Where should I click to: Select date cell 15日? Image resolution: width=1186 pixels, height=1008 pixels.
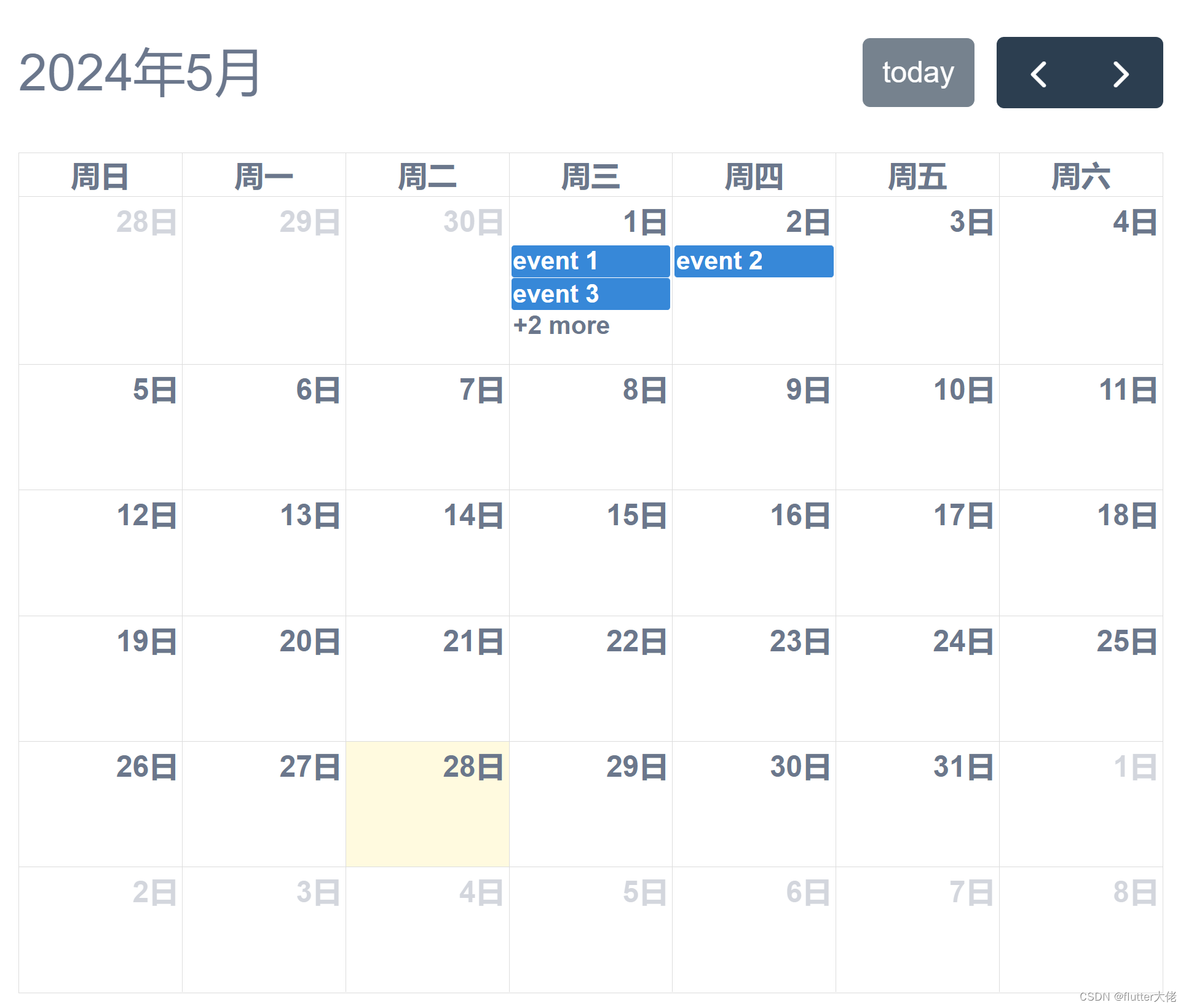[637, 517]
